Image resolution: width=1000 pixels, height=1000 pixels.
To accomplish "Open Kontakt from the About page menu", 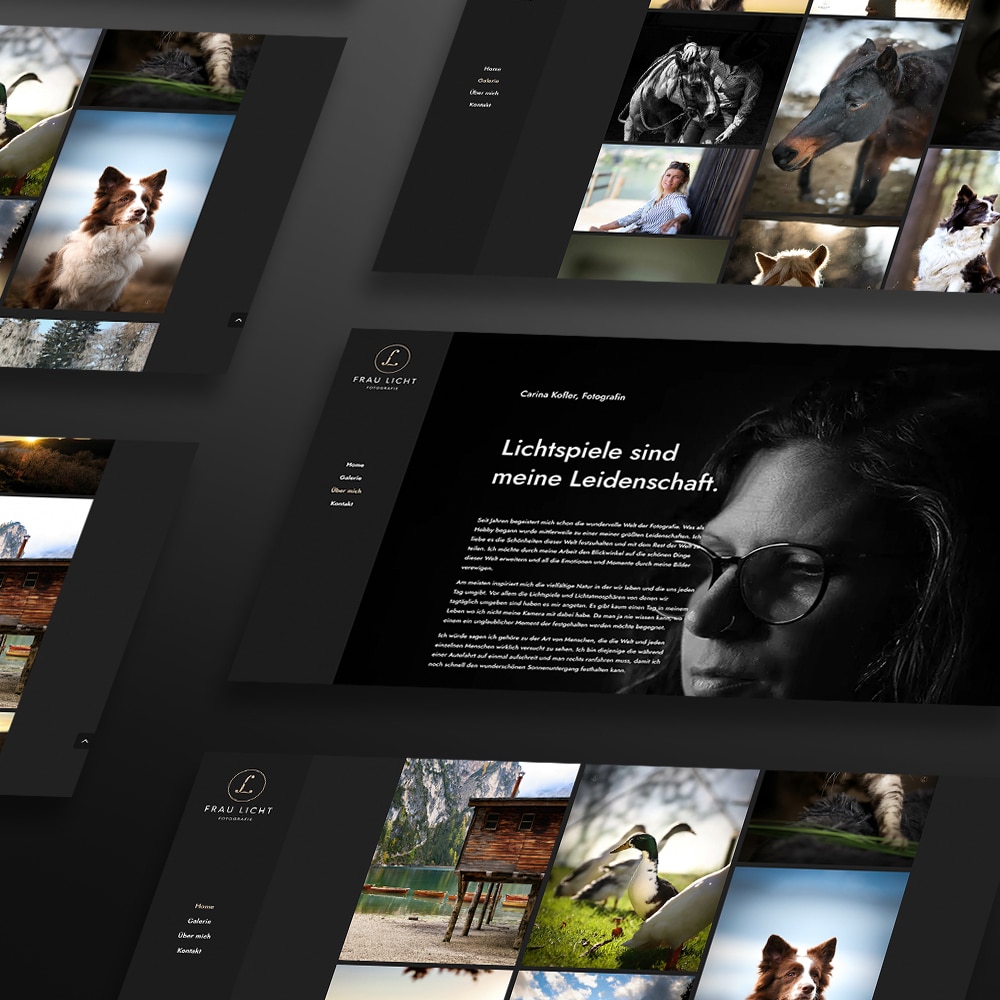I will pos(341,504).
